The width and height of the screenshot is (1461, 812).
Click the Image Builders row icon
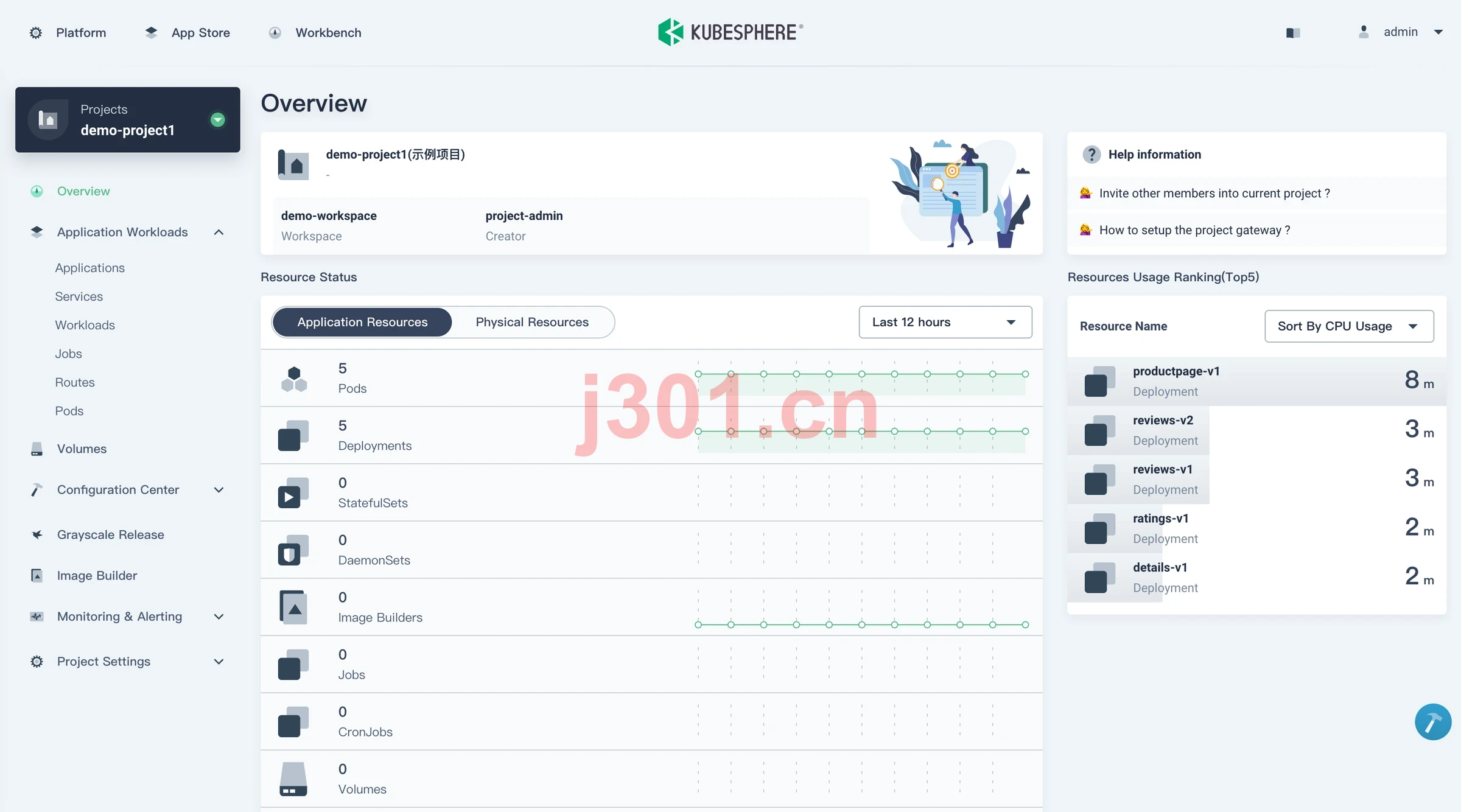(293, 607)
